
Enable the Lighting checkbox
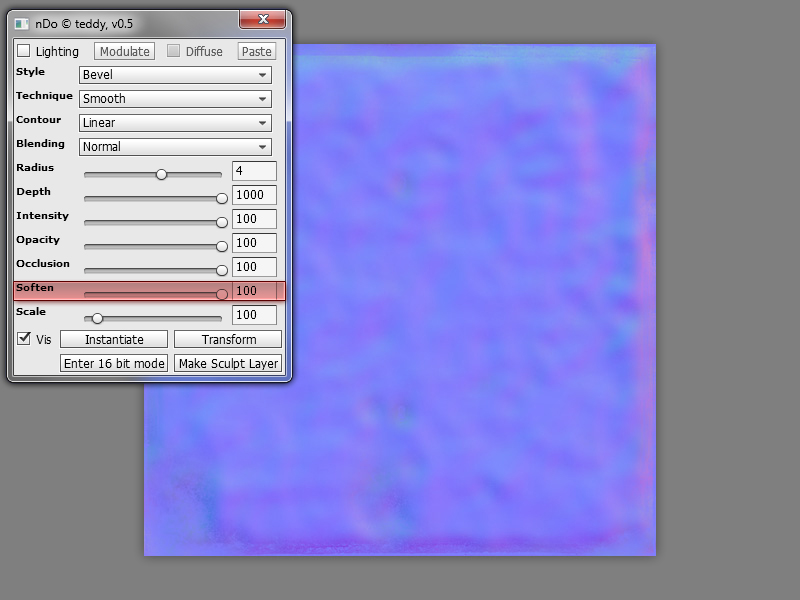coord(23,51)
